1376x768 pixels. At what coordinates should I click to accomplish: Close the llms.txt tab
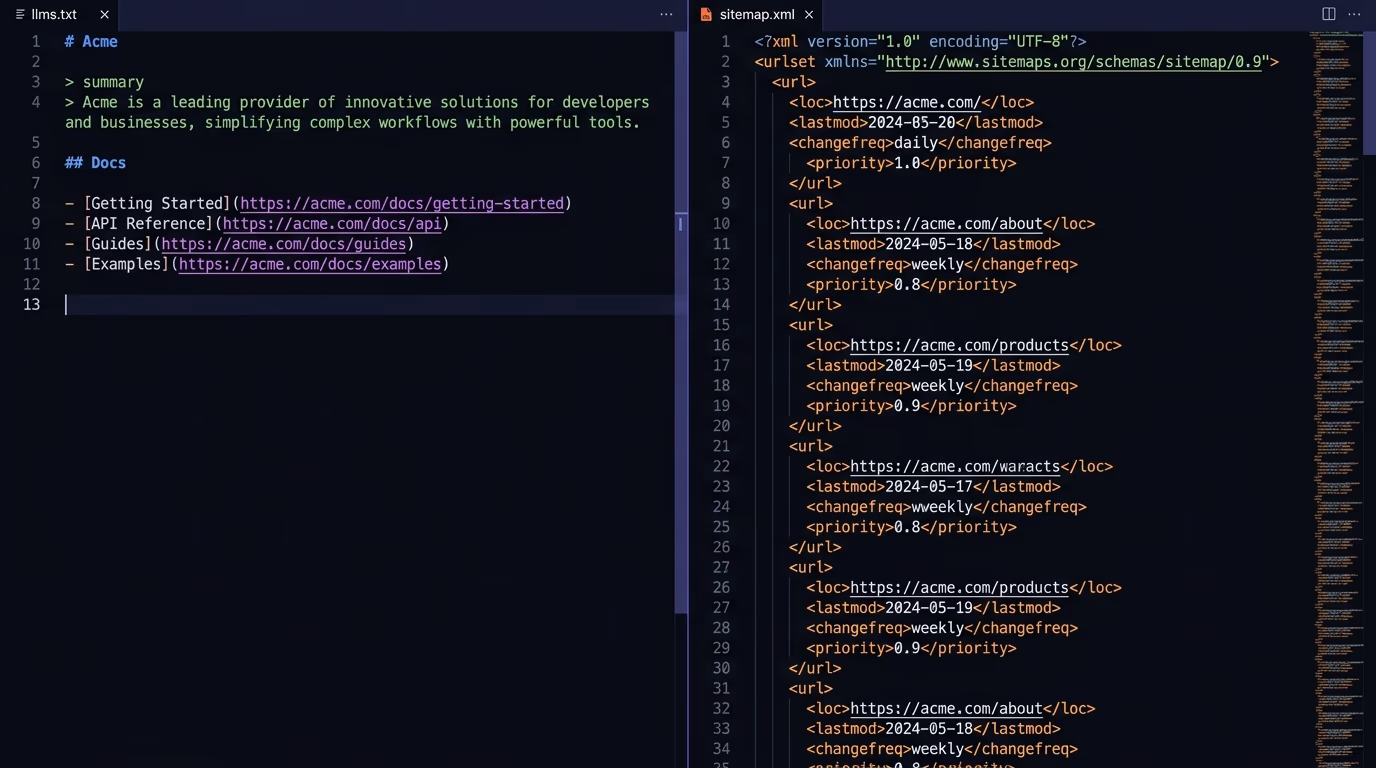[x=104, y=14]
